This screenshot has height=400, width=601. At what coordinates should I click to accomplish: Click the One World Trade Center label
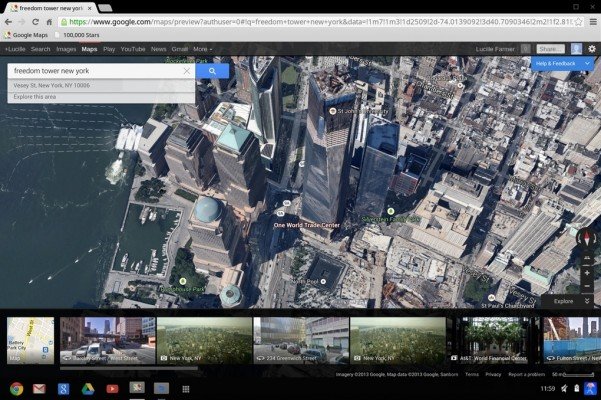307,225
